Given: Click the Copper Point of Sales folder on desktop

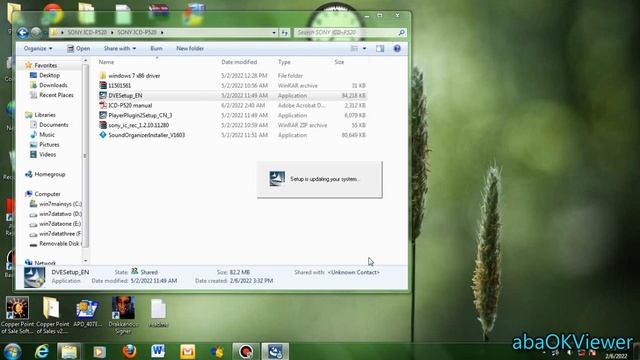Looking at the screenshot, I should tap(52, 315).
